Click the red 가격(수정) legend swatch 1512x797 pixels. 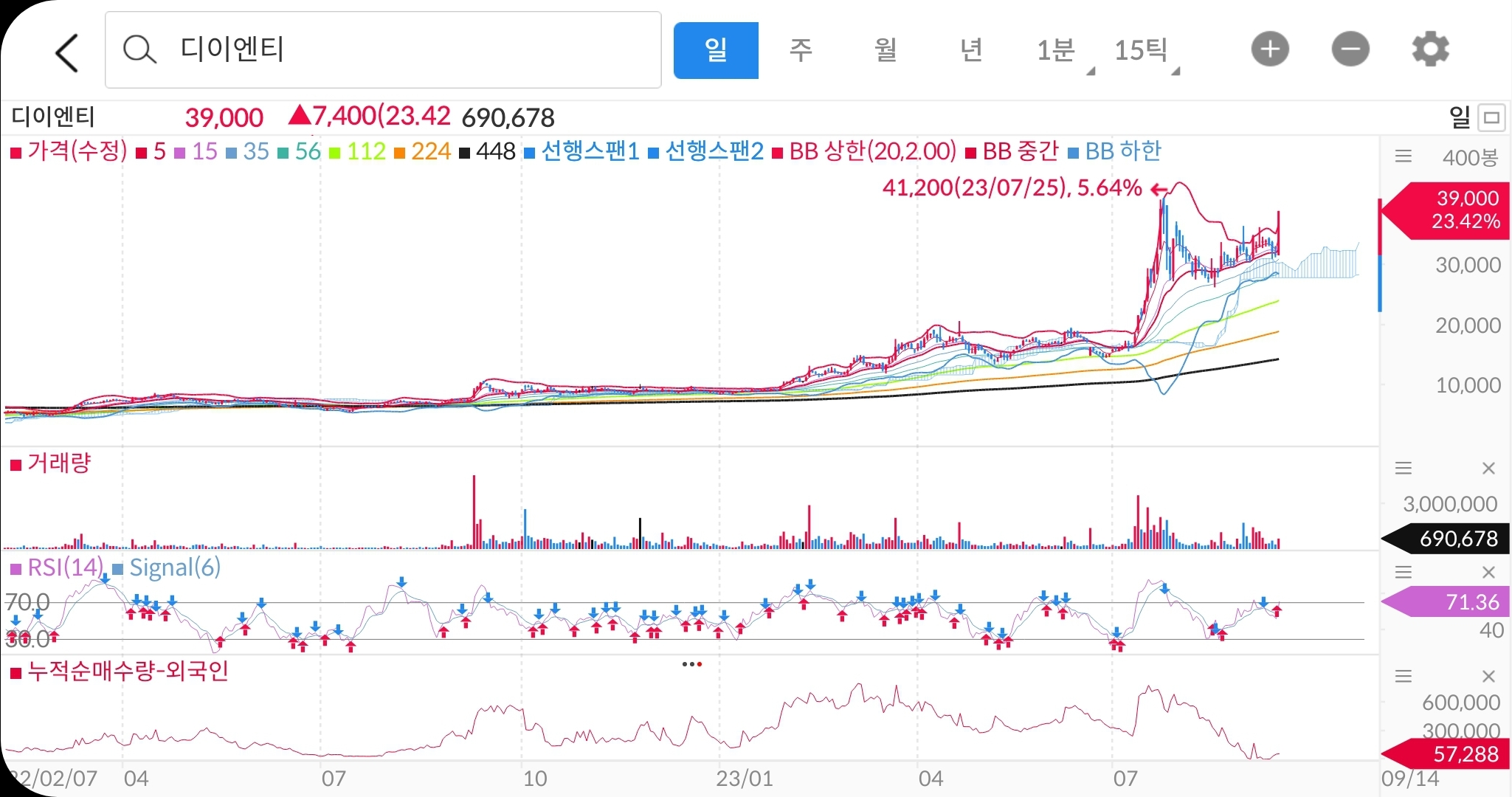(x=15, y=153)
